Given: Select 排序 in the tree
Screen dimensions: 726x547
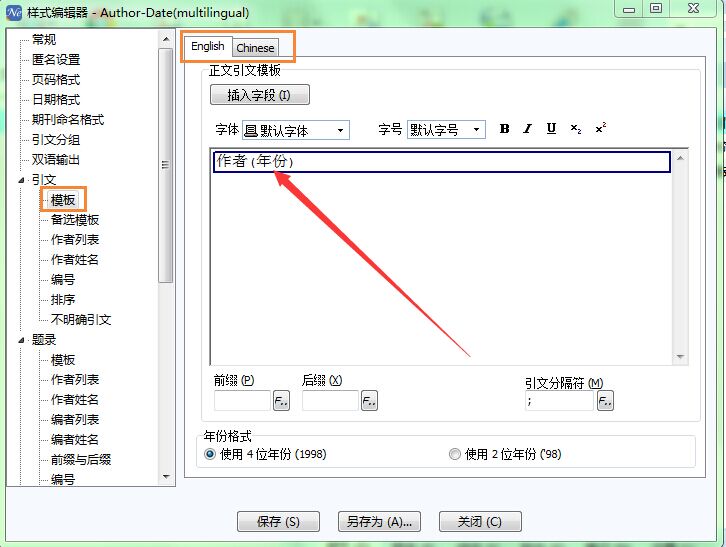Looking at the screenshot, I should tap(63, 300).
